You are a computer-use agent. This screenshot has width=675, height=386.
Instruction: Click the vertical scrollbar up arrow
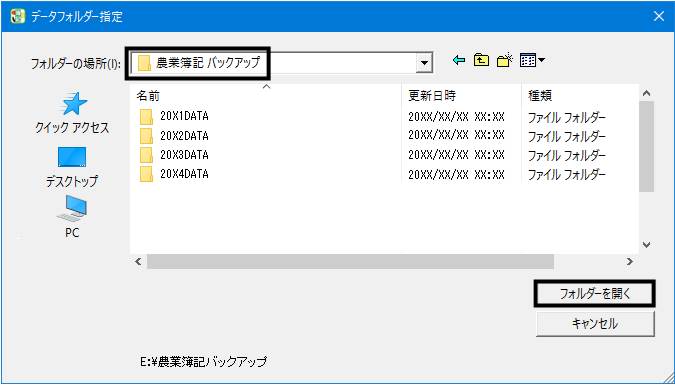coord(646,93)
